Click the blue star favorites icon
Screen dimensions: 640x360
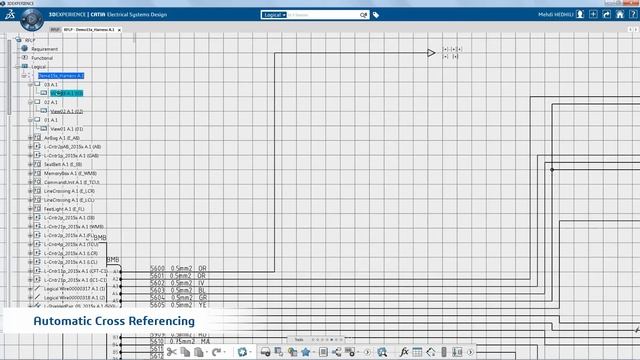[305, 352]
